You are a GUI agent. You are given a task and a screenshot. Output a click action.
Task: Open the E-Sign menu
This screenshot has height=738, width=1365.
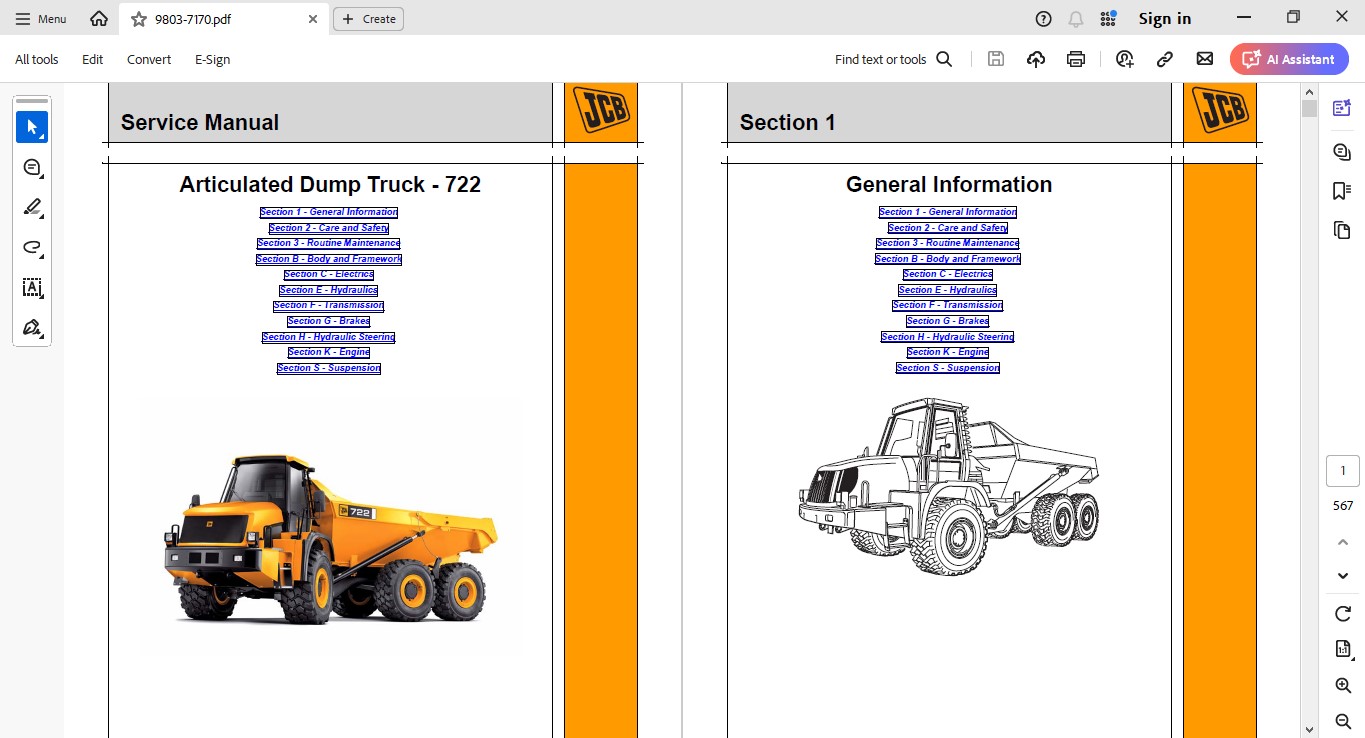point(211,59)
